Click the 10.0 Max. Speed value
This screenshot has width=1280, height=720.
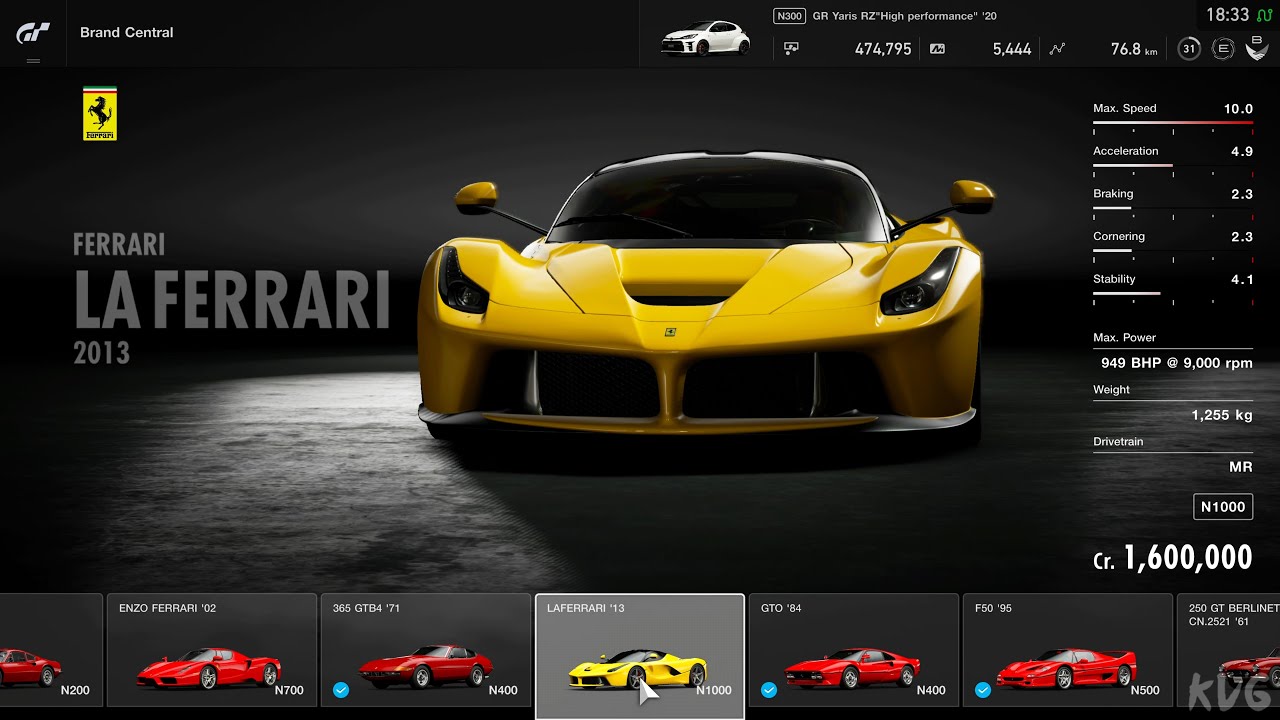1238,109
